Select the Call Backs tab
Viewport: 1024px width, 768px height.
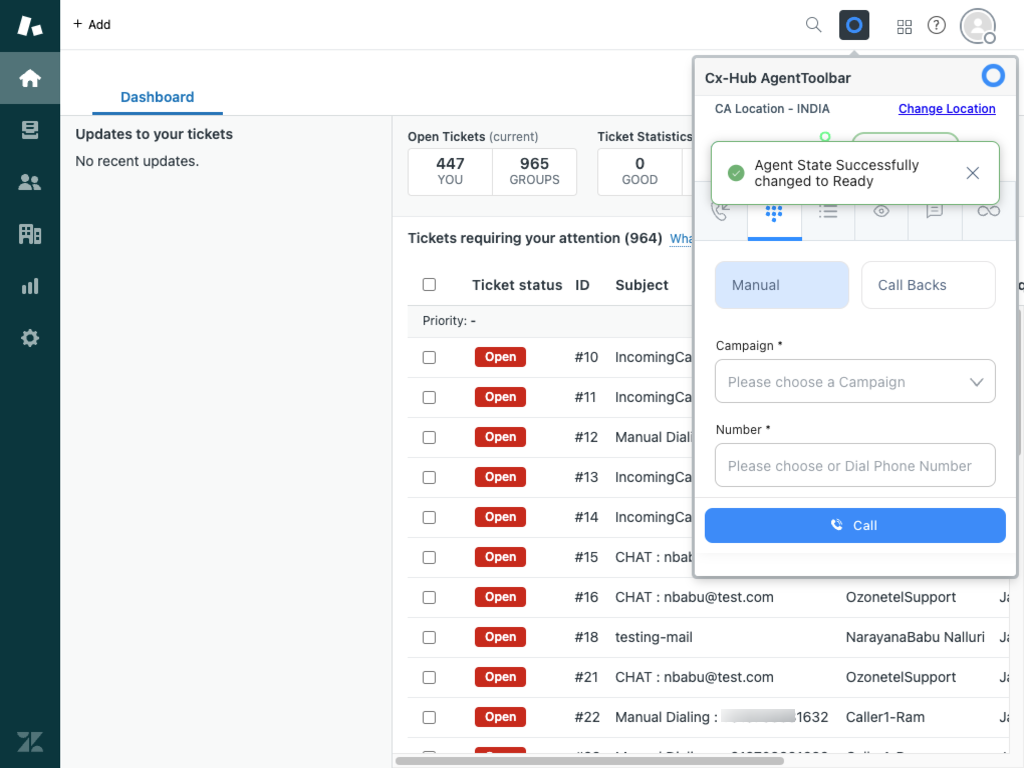[x=928, y=285]
